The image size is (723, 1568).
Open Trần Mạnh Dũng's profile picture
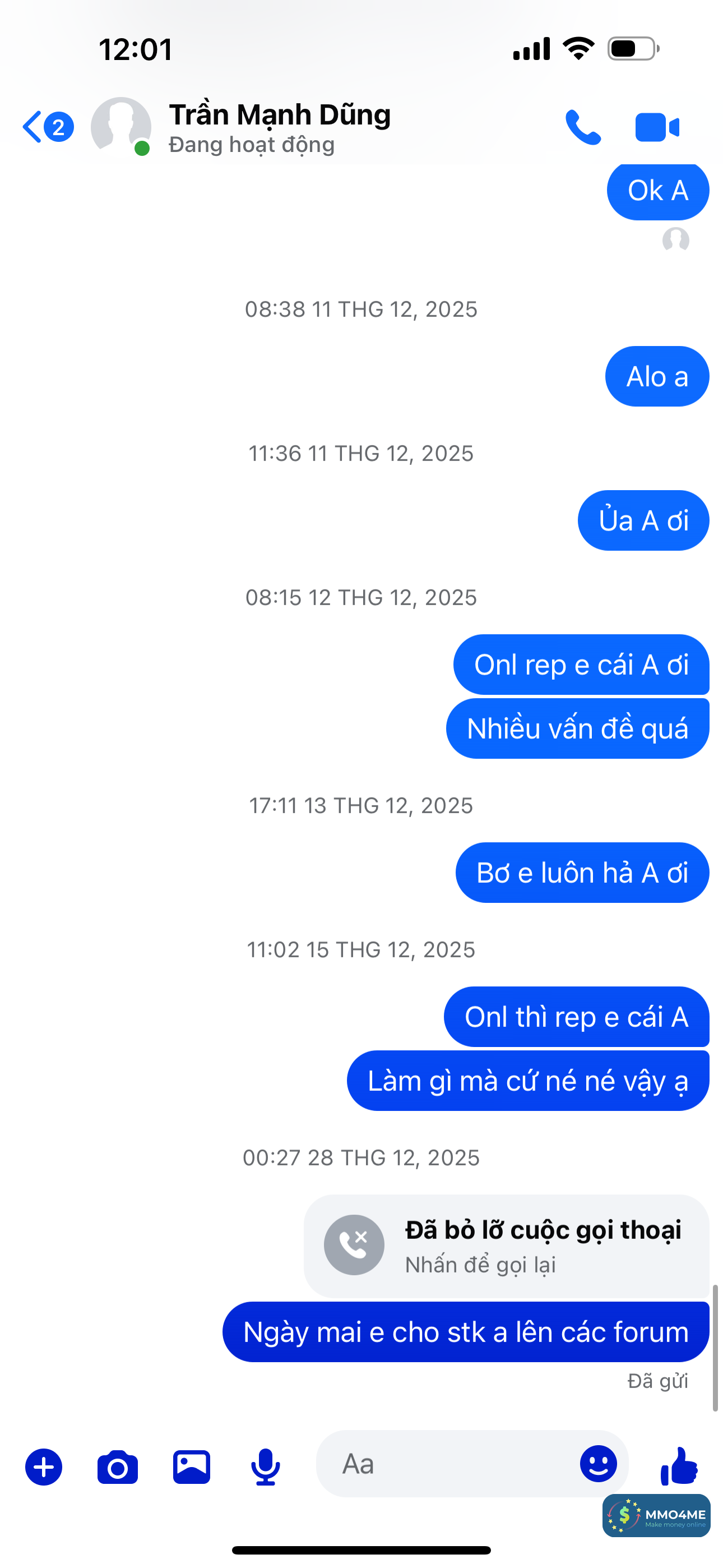click(121, 127)
